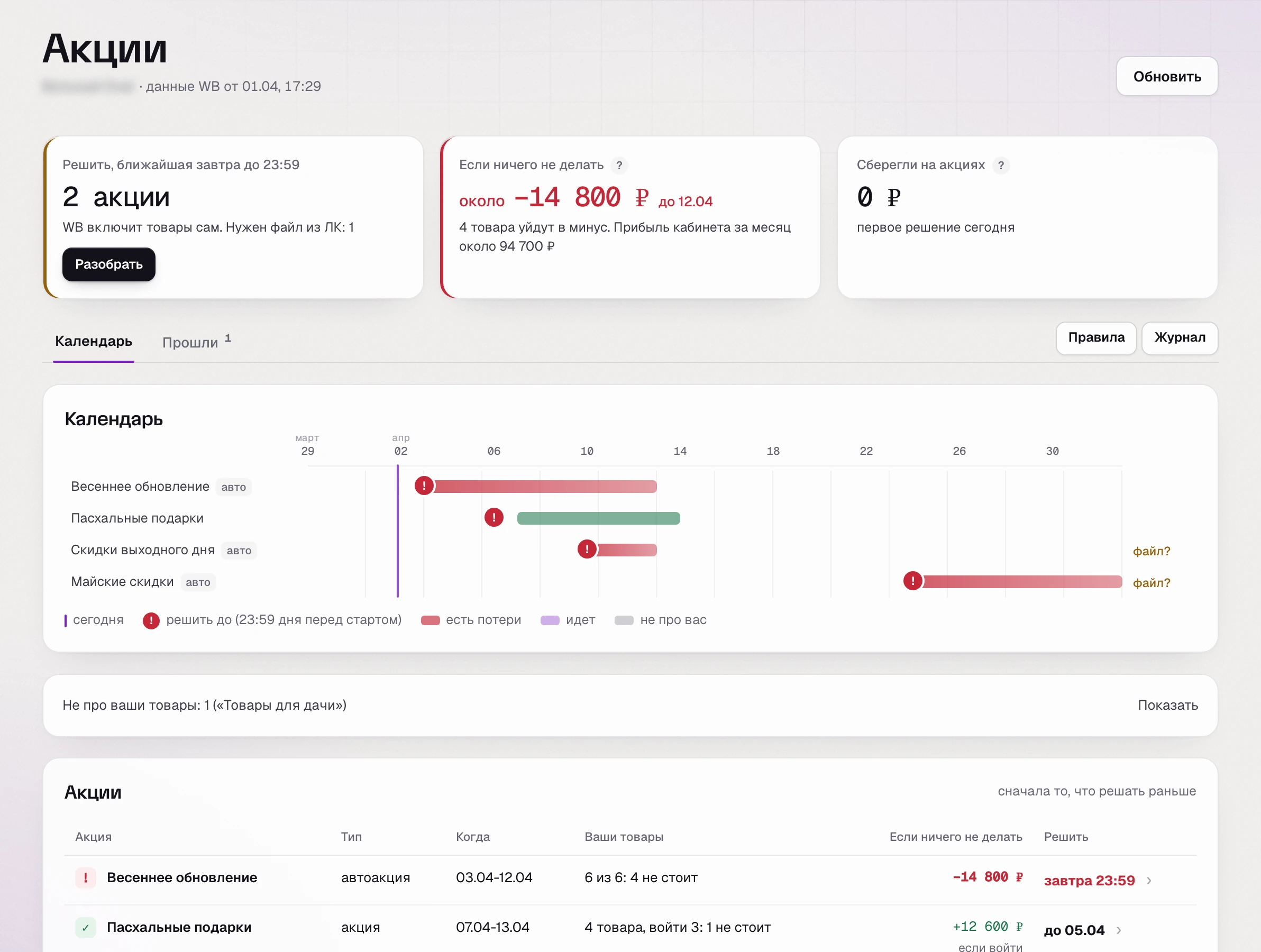
Task: Open the Журнал log
Action: click(x=1180, y=338)
